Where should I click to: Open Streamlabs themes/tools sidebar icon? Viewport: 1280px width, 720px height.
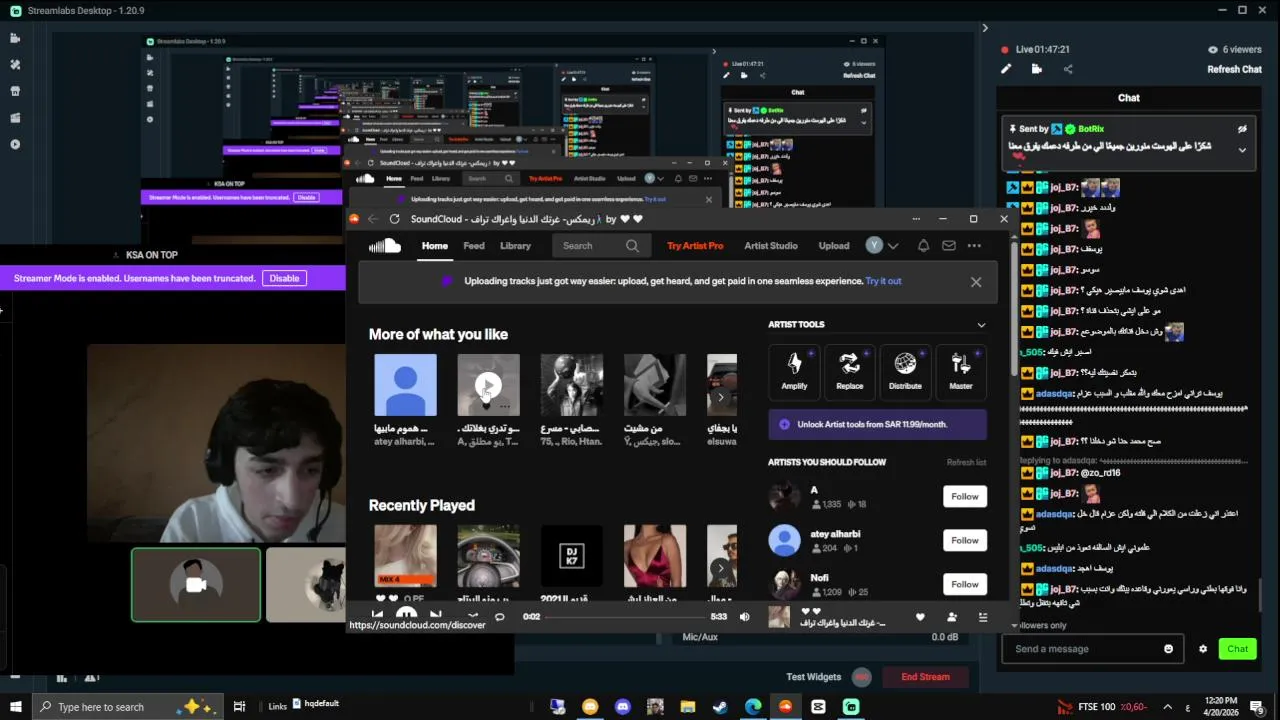click(x=15, y=64)
